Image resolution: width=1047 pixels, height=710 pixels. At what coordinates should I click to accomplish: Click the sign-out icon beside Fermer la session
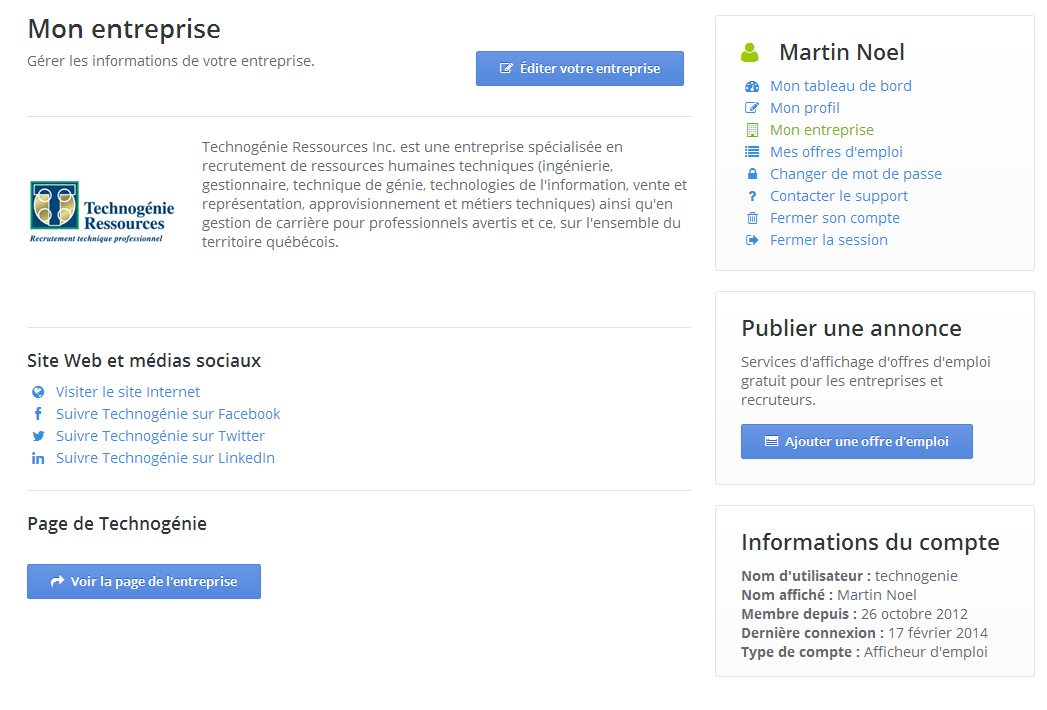tap(752, 240)
